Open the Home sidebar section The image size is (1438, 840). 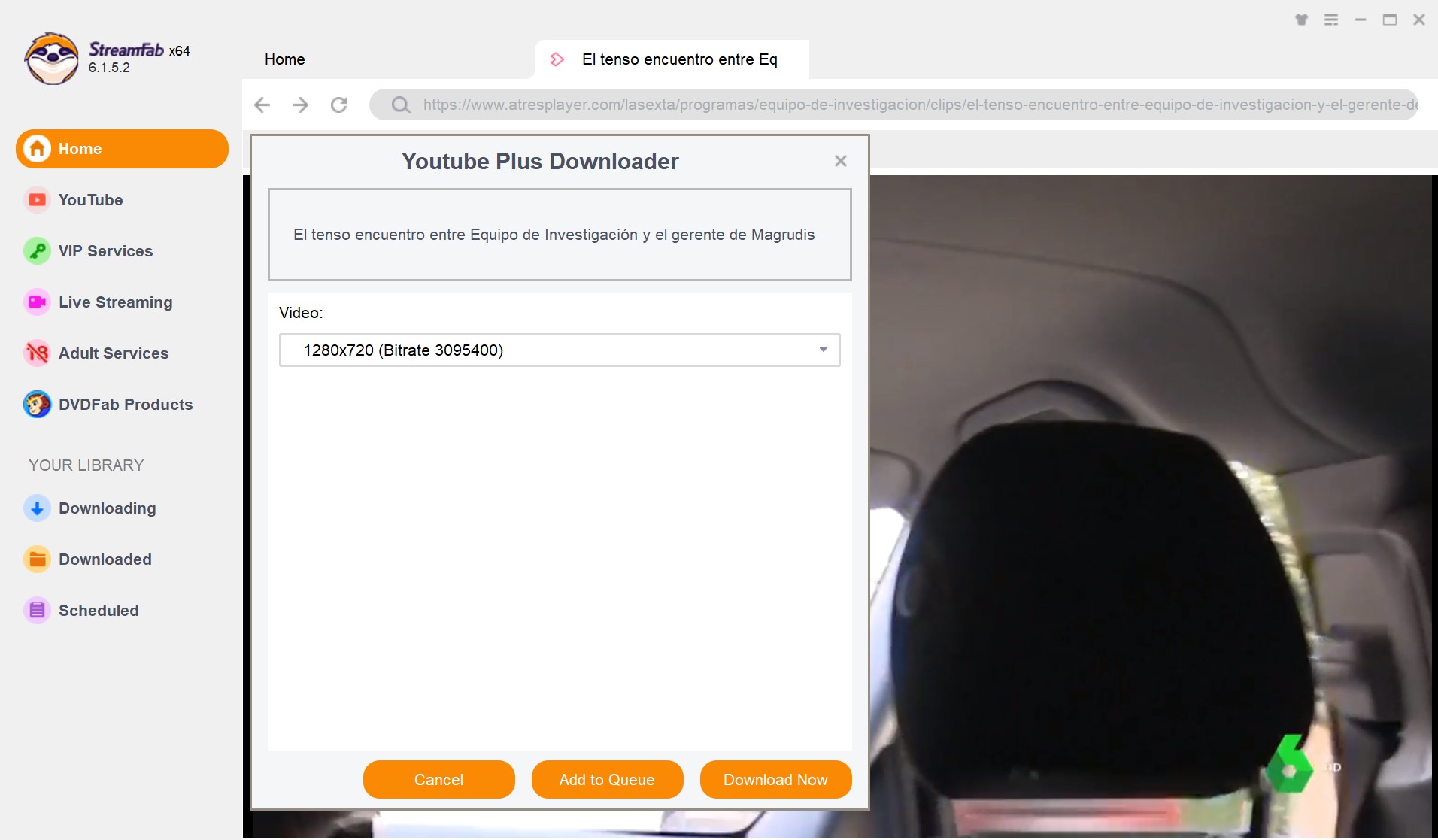[122, 149]
